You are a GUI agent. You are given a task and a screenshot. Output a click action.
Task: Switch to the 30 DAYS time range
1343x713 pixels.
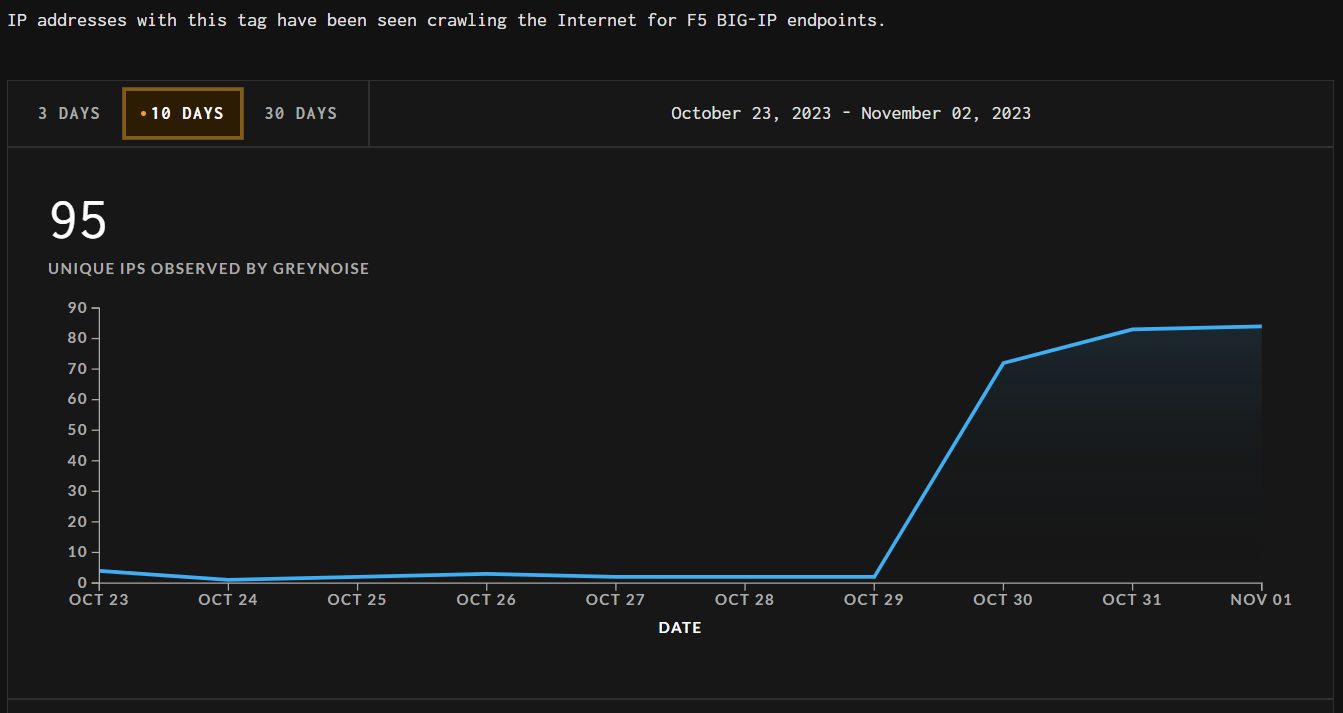pyautogui.click(x=300, y=114)
